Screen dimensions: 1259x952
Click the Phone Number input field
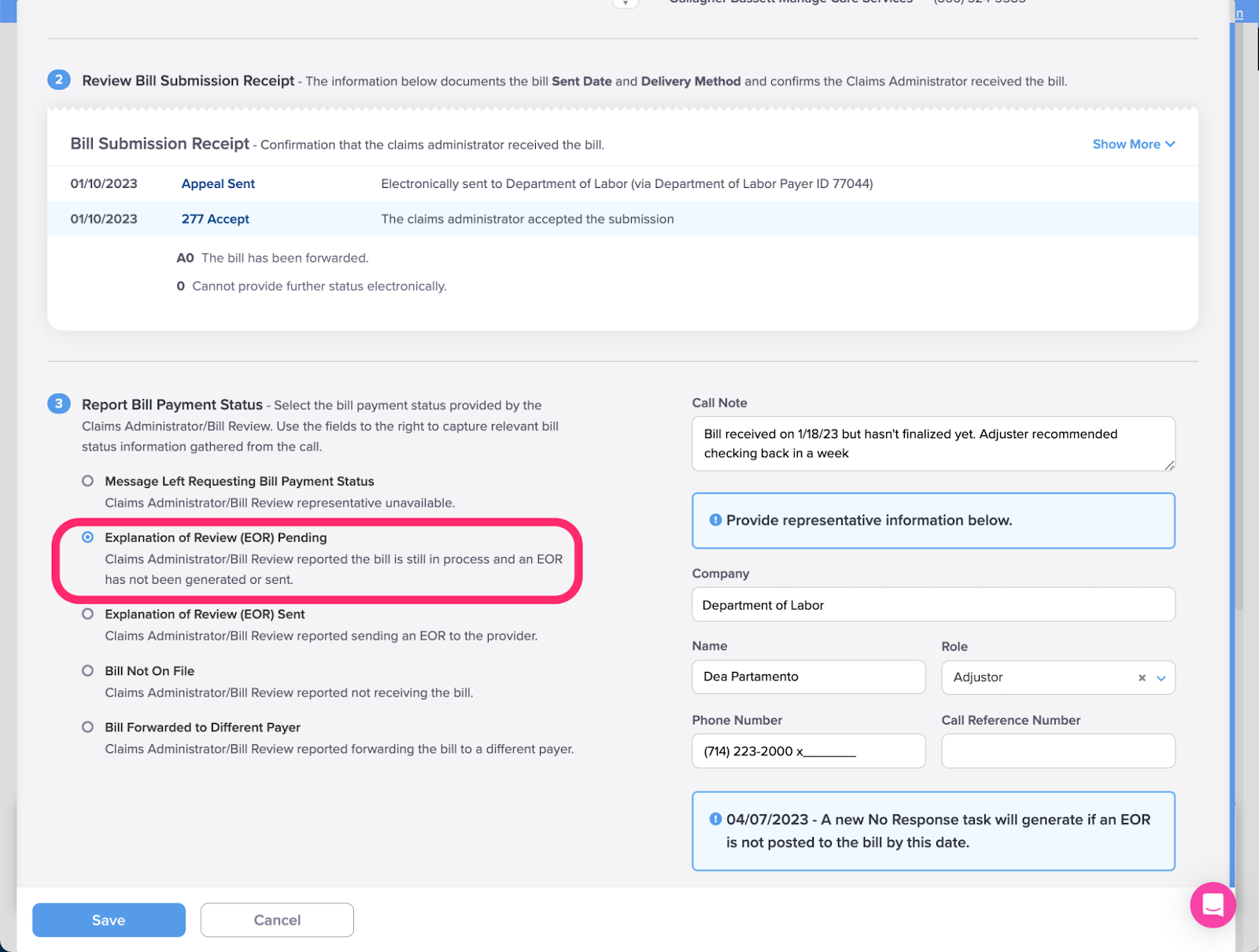809,751
